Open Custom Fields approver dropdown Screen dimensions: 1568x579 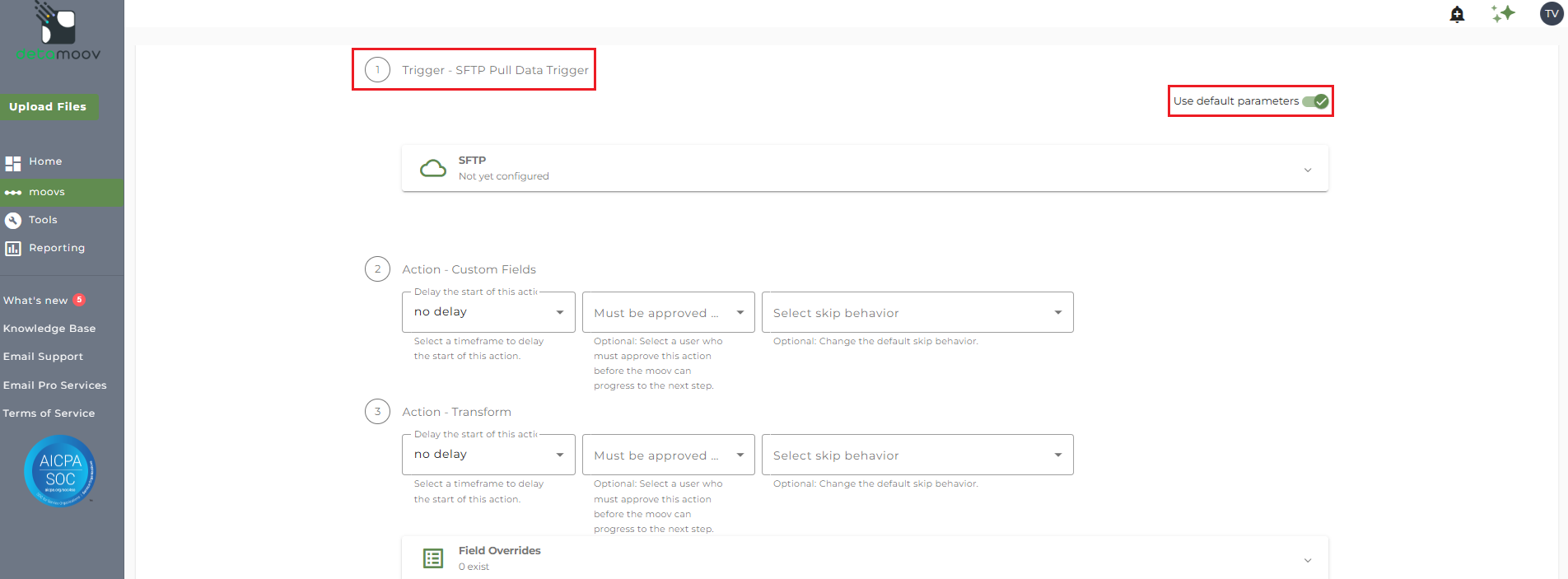pos(668,313)
